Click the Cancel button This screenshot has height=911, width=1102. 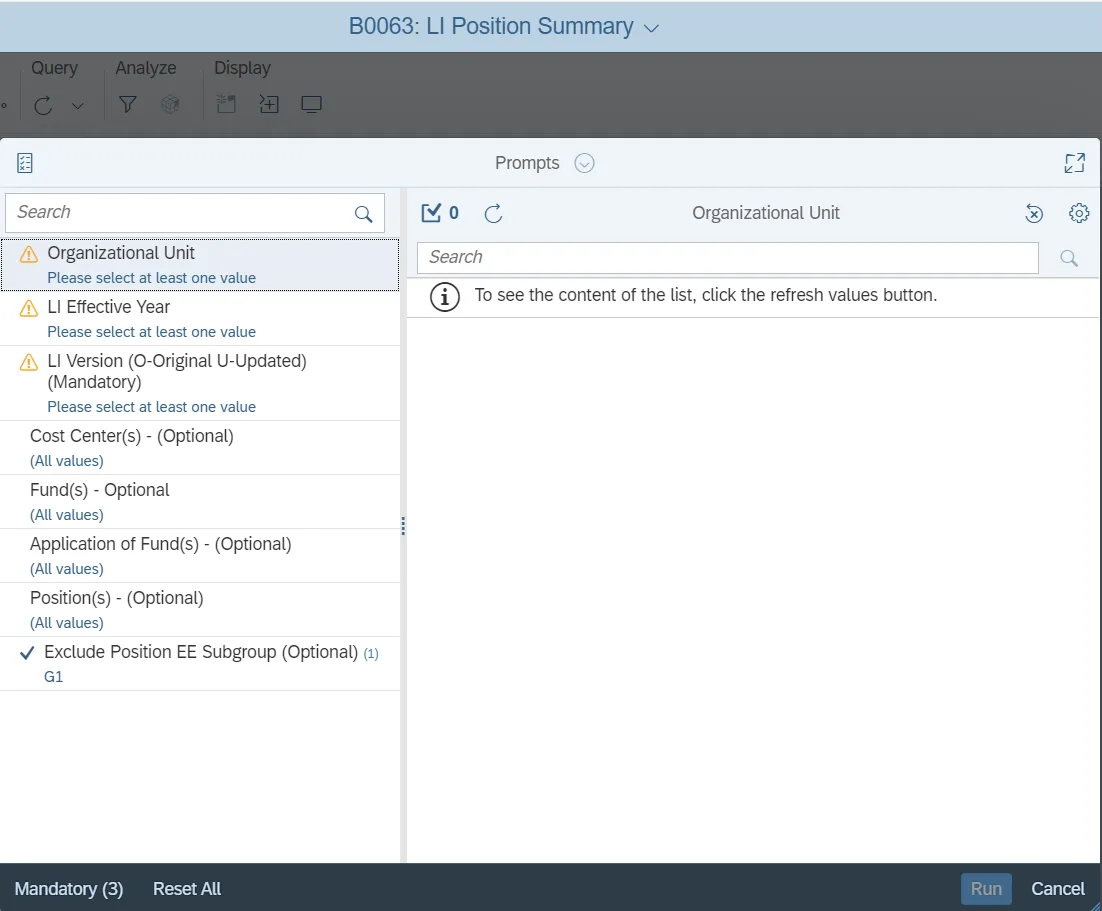click(x=1057, y=889)
